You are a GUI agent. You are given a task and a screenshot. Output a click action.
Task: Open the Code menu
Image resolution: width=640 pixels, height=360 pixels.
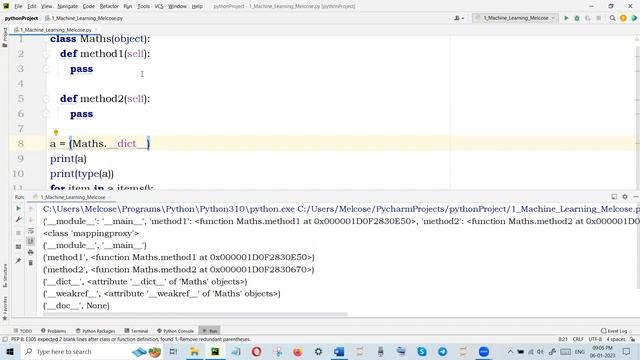point(89,6)
